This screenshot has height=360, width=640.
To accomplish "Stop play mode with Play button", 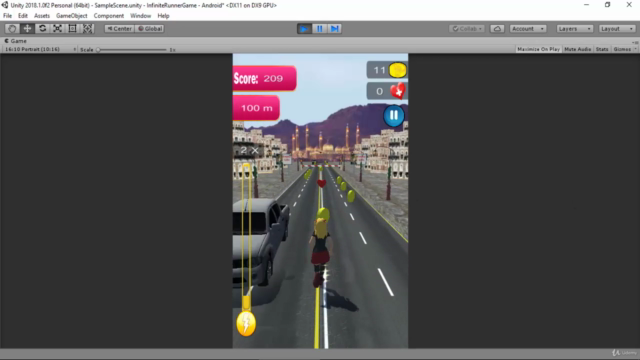I will [x=304, y=29].
